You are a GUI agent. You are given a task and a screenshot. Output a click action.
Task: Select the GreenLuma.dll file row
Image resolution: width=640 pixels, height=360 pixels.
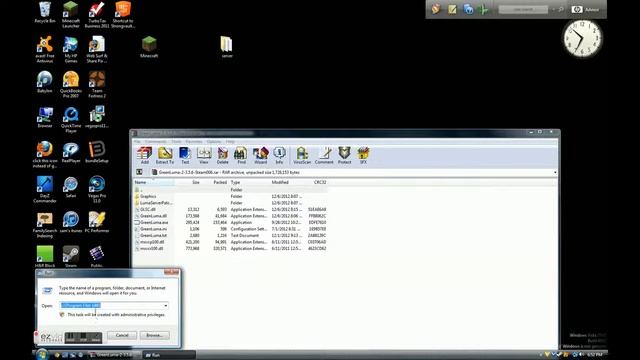coord(231,216)
